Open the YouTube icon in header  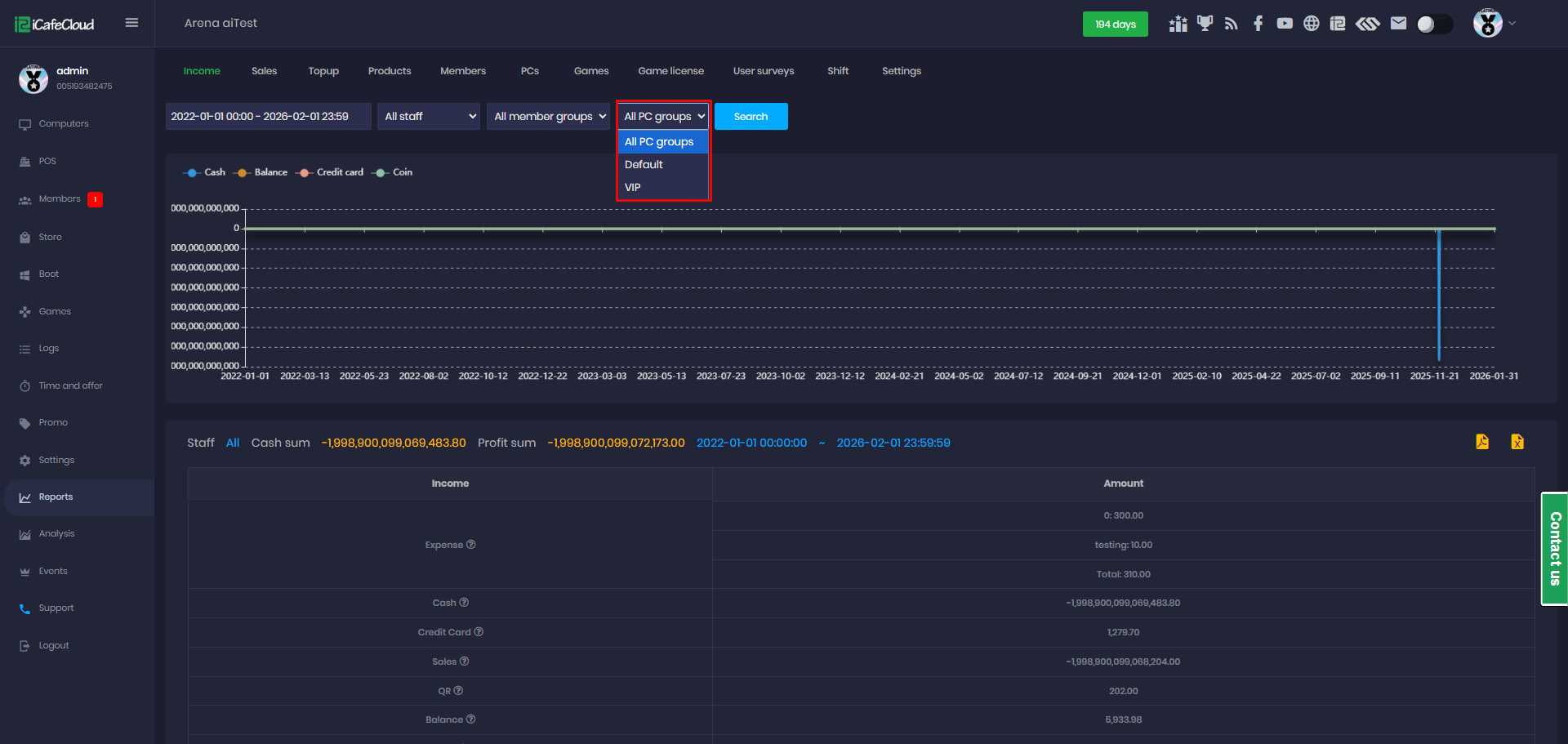point(1285,24)
